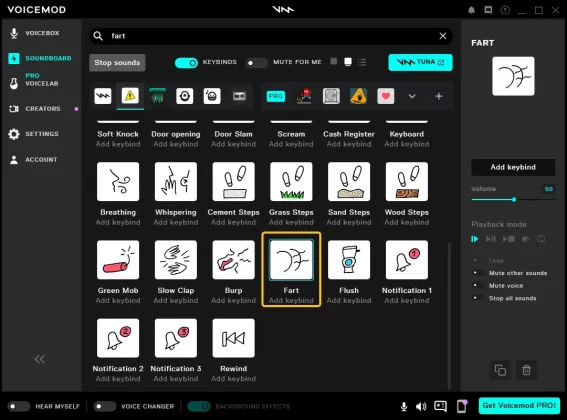
Task: Play the Rewind sound tile
Action: [234, 338]
